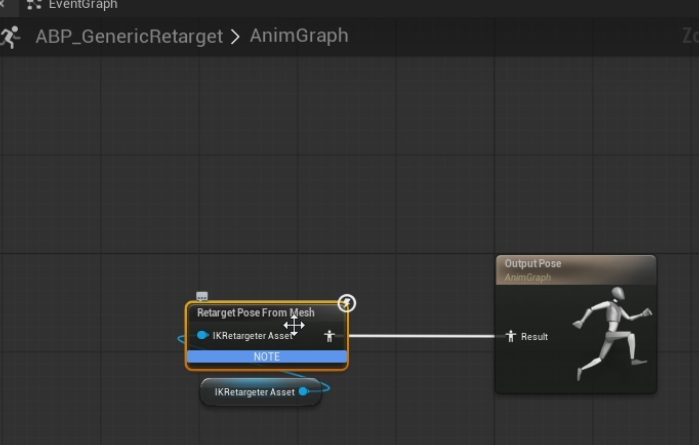Click the fast-path lightning bolt icon on Retarget node
Image resolution: width=699 pixels, height=445 pixels.
(346, 303)
